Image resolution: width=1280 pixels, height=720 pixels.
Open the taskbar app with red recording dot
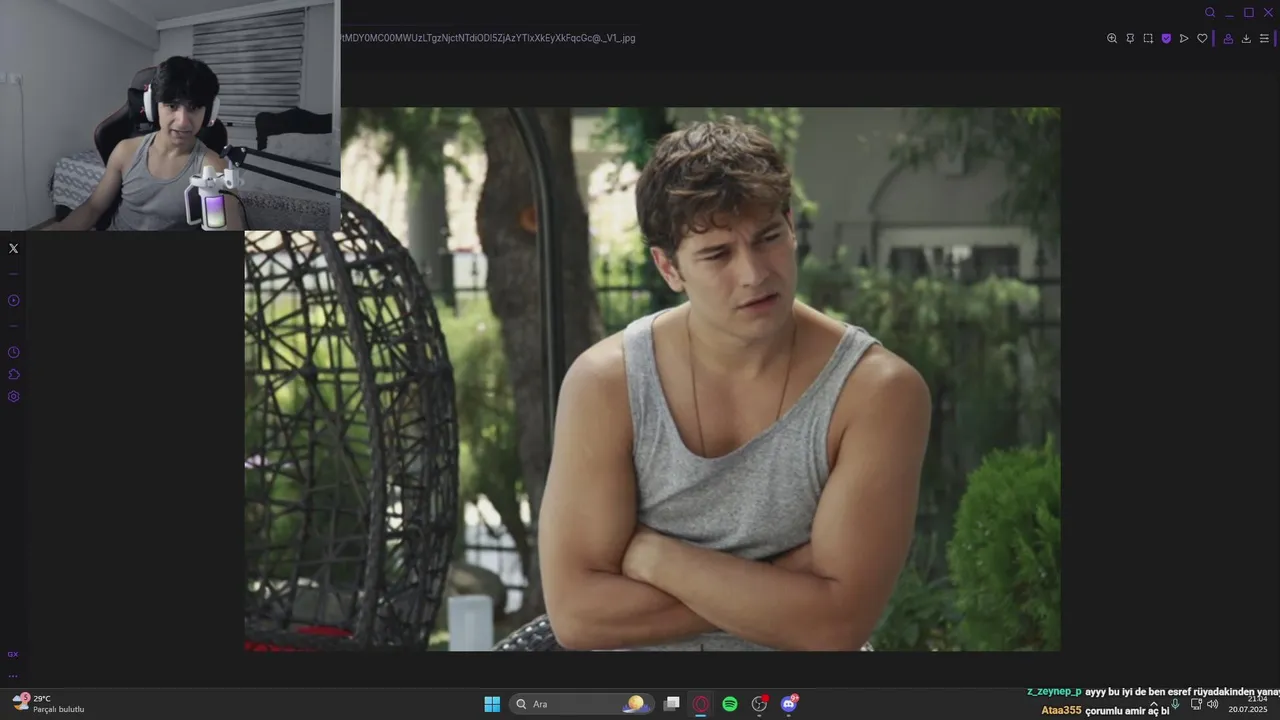759,704
